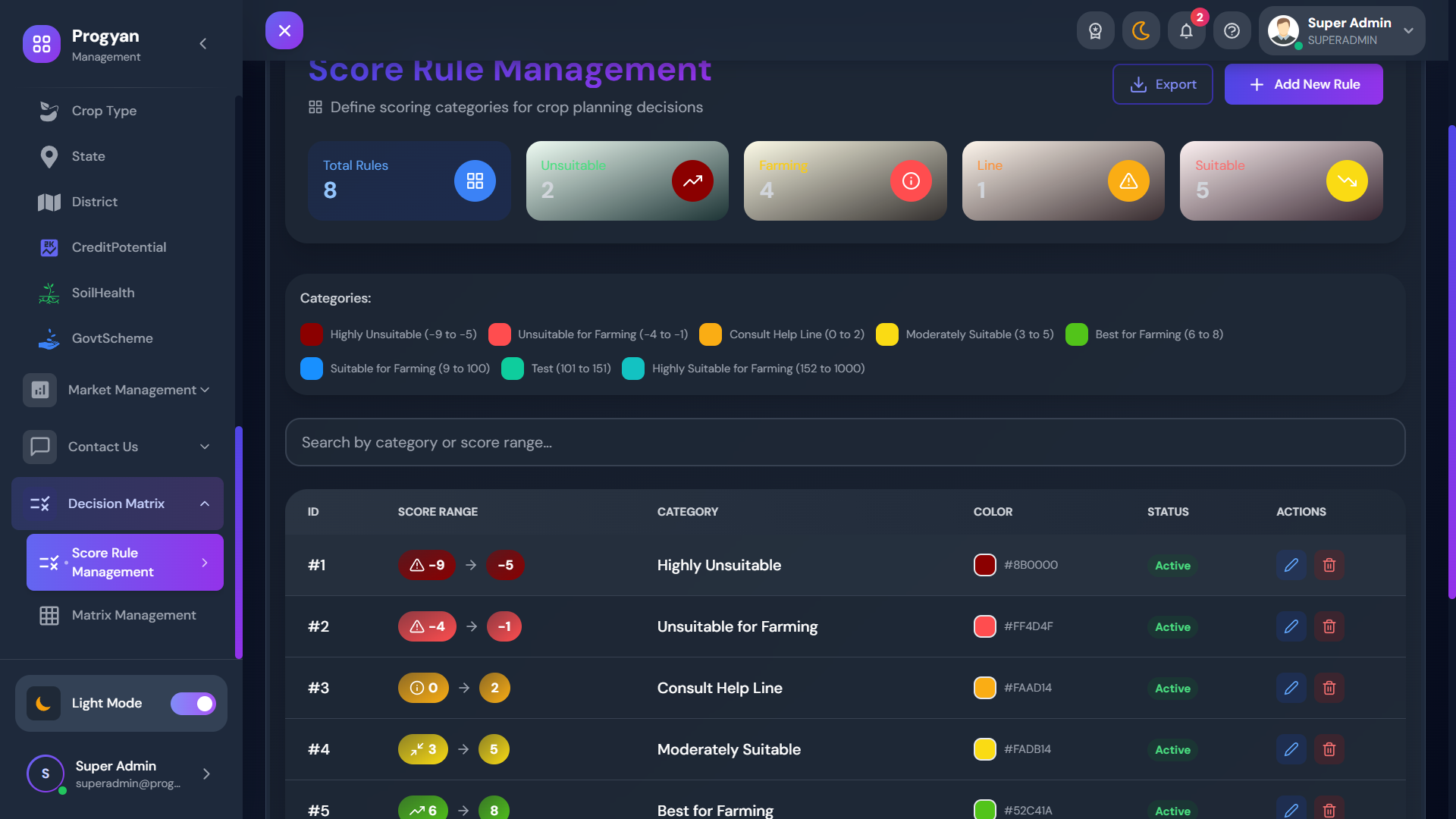Viewport: 1456px width, 819px height.
Task: Open SoilHealth sidebar item
Action: (103, 293)
